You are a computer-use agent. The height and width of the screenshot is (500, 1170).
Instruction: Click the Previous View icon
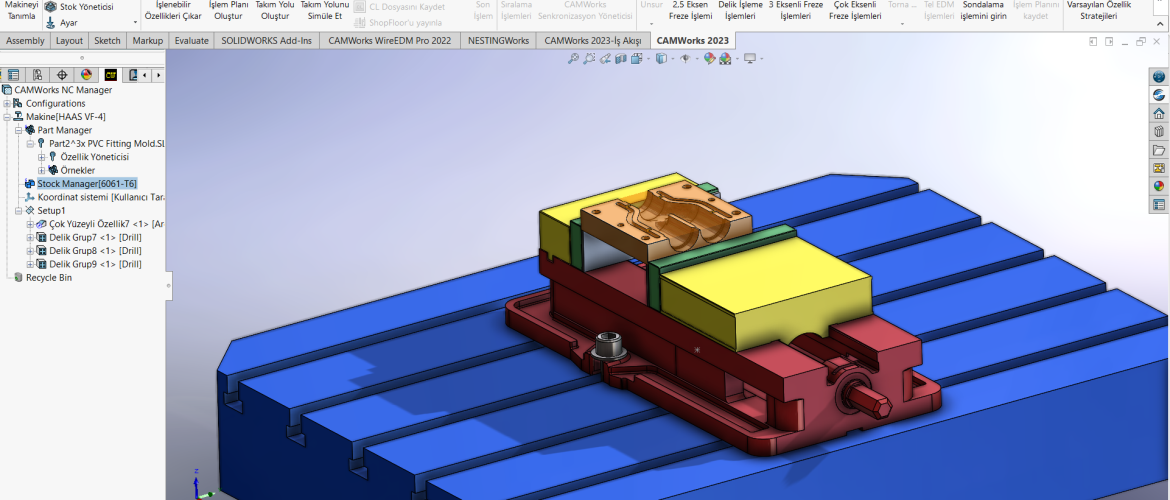[x=605, y=59]
